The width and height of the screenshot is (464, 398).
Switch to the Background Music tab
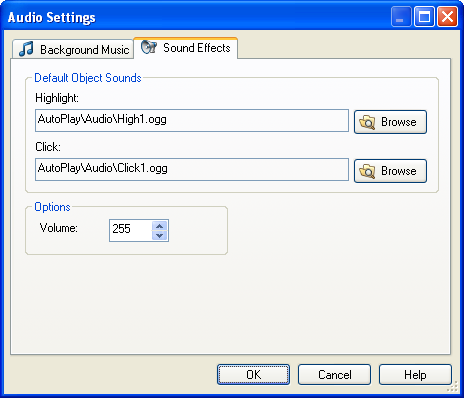pos(73,49)
